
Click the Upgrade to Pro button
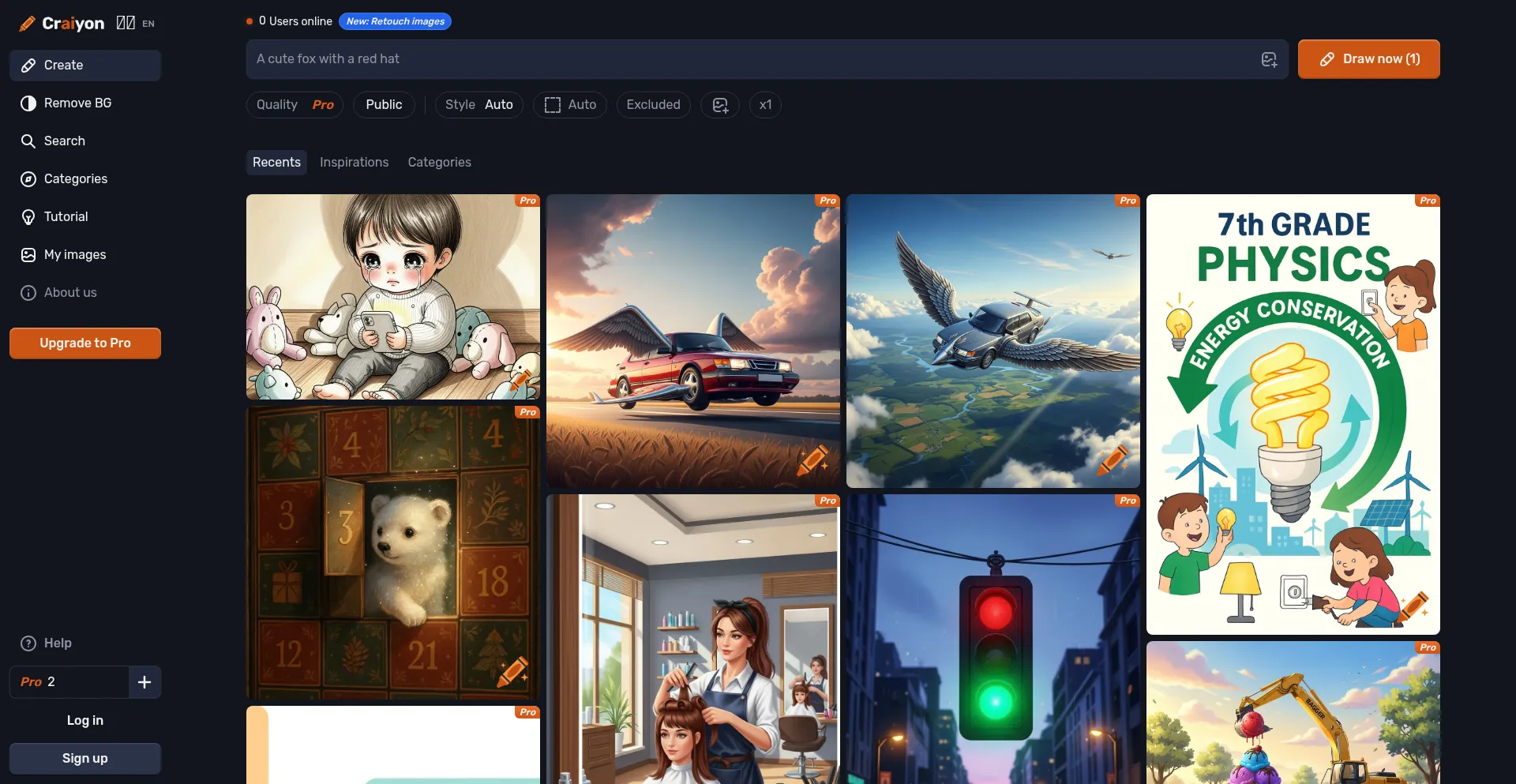85,343
